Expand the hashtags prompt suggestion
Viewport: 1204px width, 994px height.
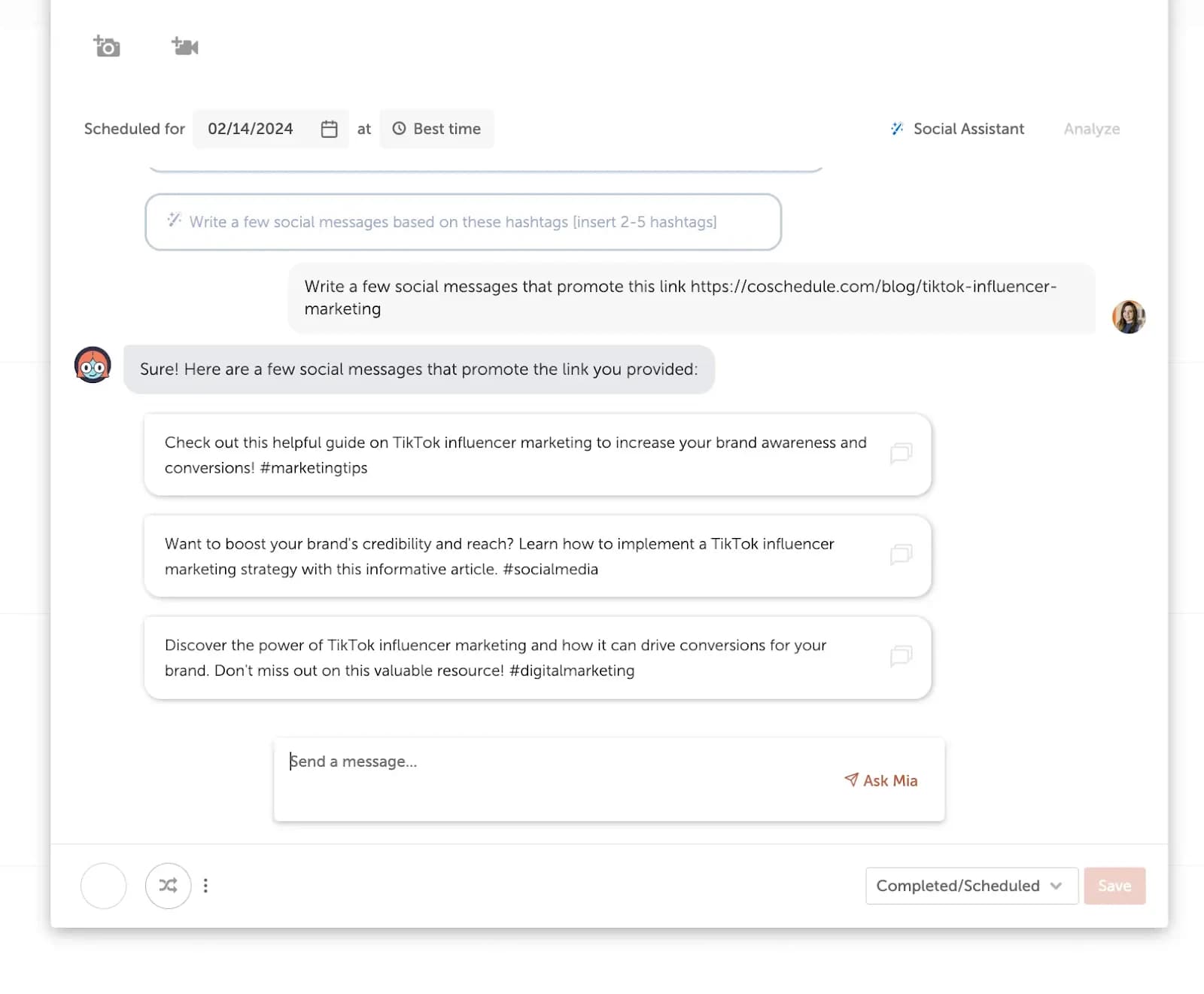coord(463,221)
